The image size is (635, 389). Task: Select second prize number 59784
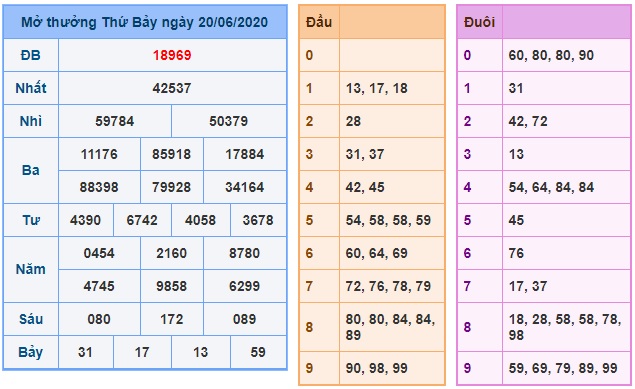click(x=115, y=121)
